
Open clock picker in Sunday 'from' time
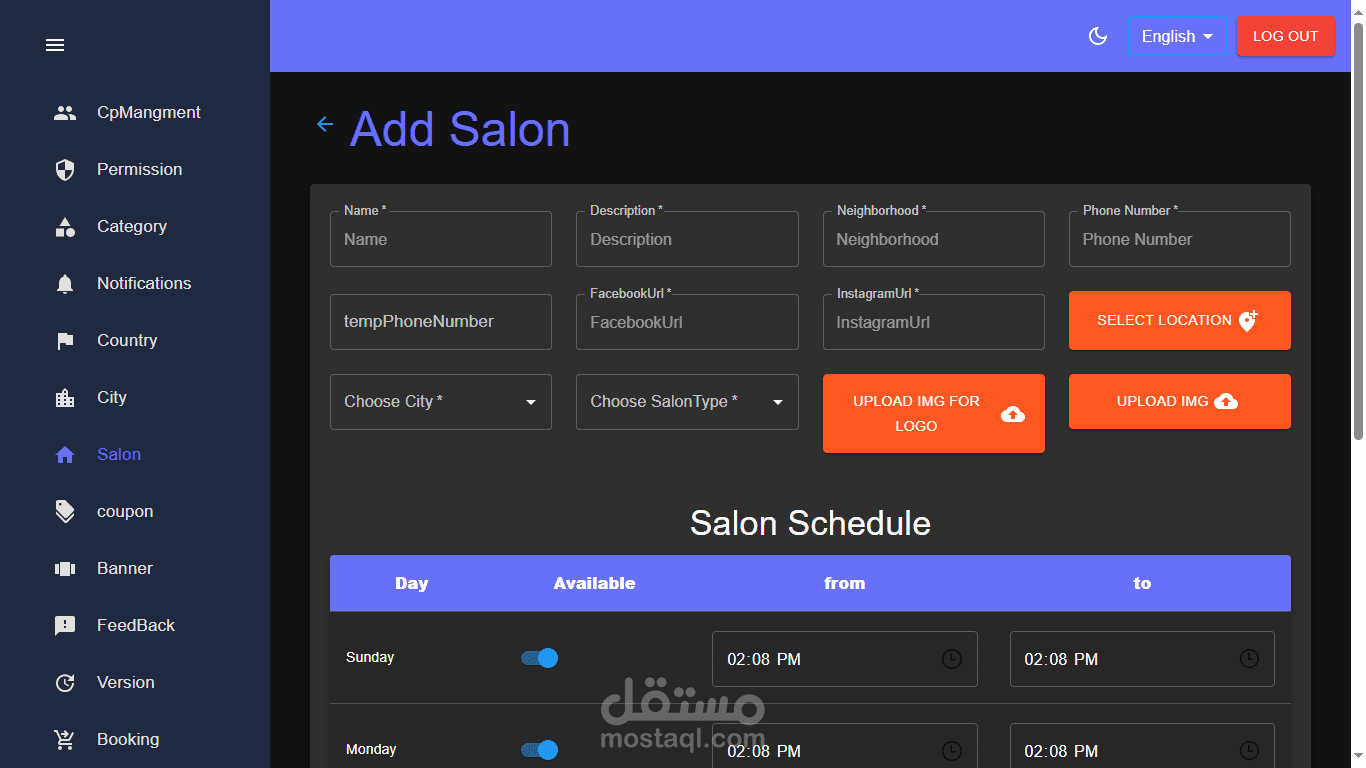pyautogui.click(x=952, y=659)
